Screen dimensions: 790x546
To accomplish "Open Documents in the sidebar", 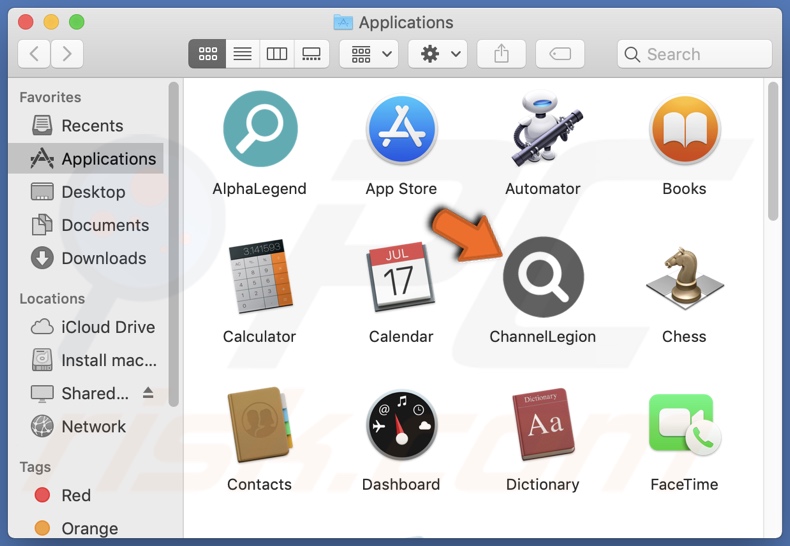I will point(86,225).
